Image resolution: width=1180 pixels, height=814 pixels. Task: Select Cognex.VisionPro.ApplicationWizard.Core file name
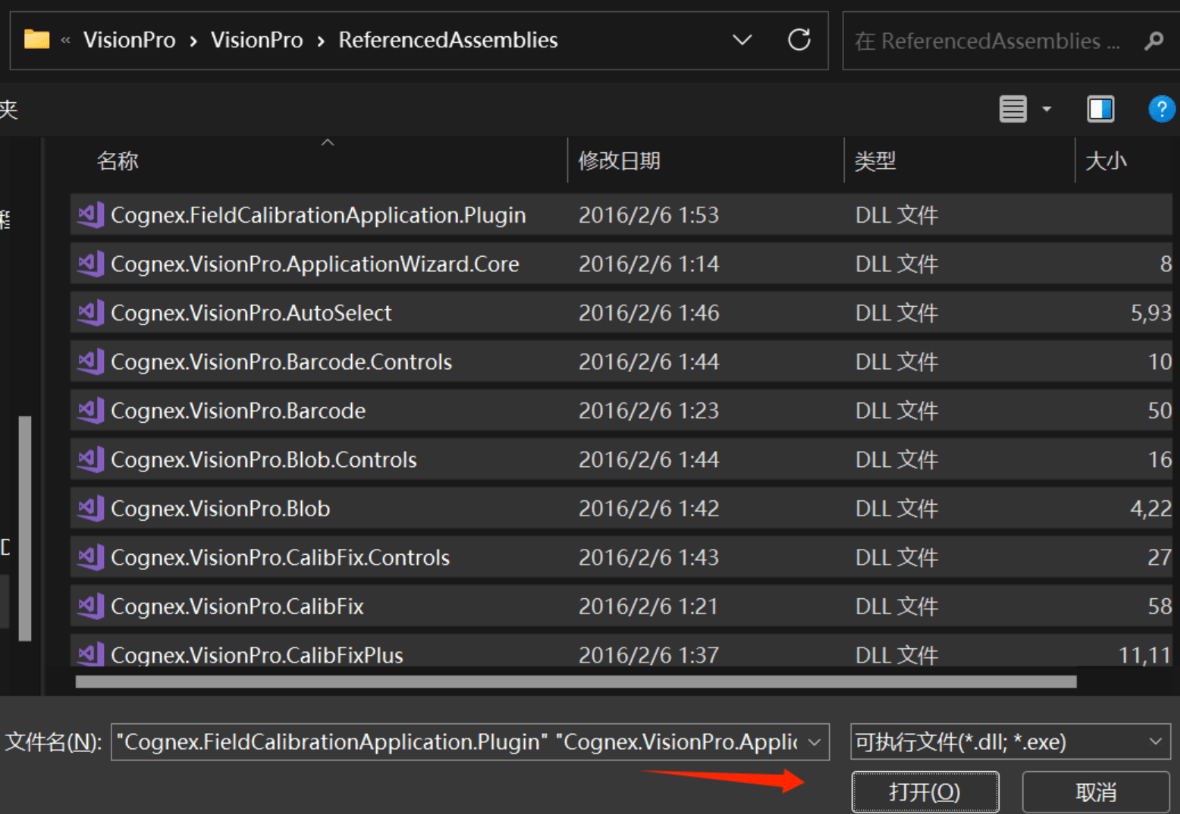pyautogui.click(x=315, y=264)
